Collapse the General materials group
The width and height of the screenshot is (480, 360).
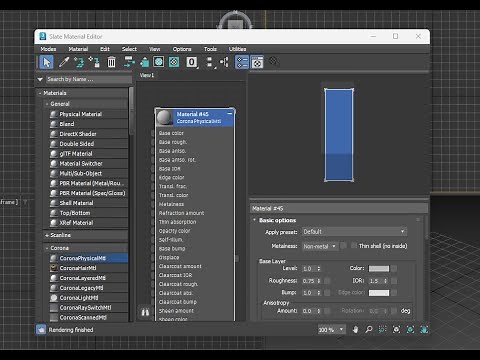pyautogui.click(x=47, y=104)
